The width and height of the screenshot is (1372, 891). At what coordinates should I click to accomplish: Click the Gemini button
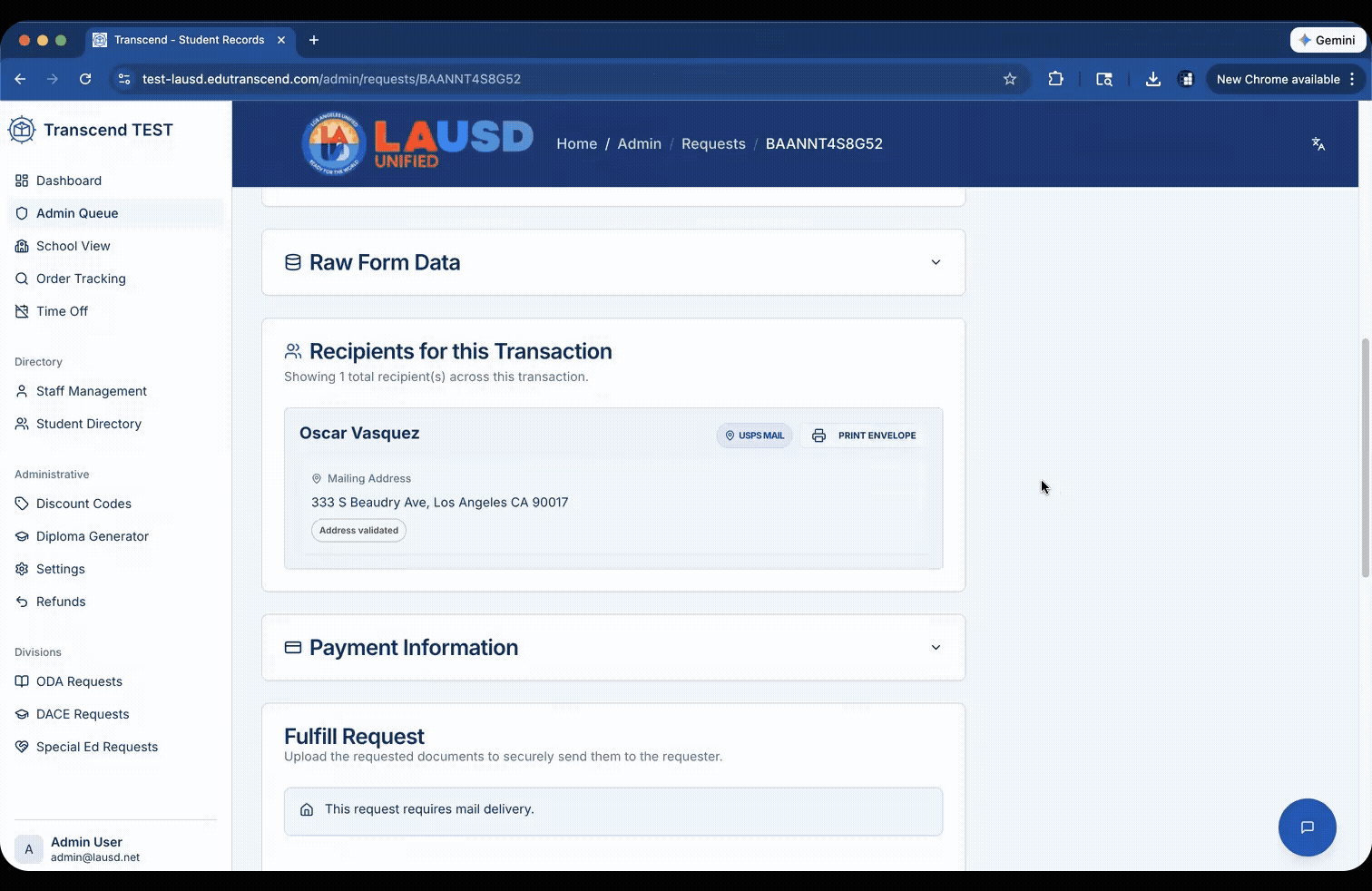tap(1328, 40)
